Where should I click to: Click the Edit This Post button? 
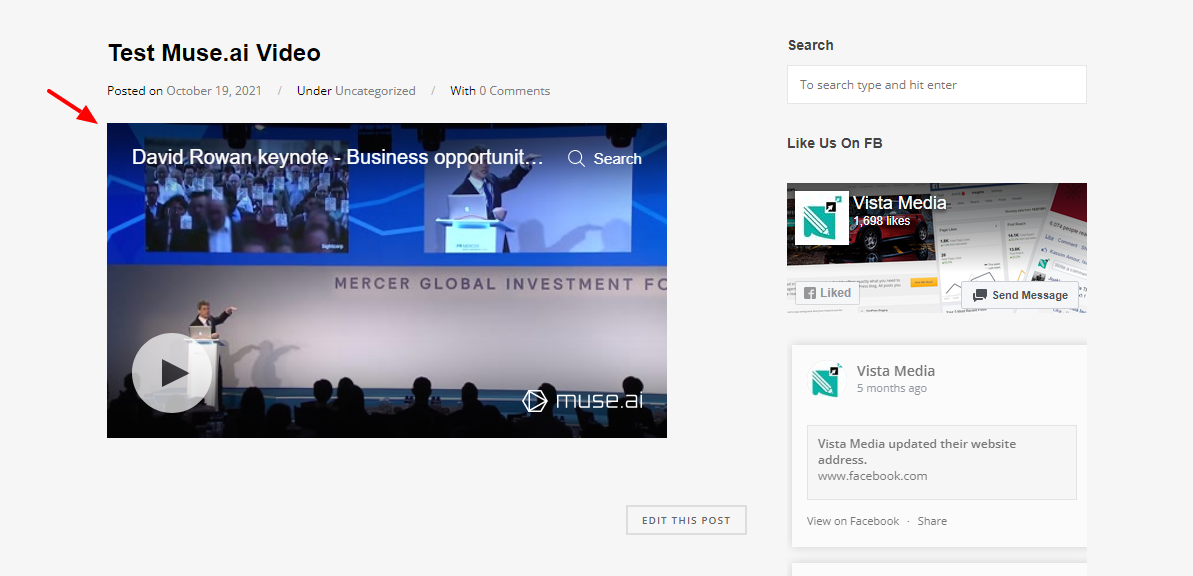click(686, 520)
